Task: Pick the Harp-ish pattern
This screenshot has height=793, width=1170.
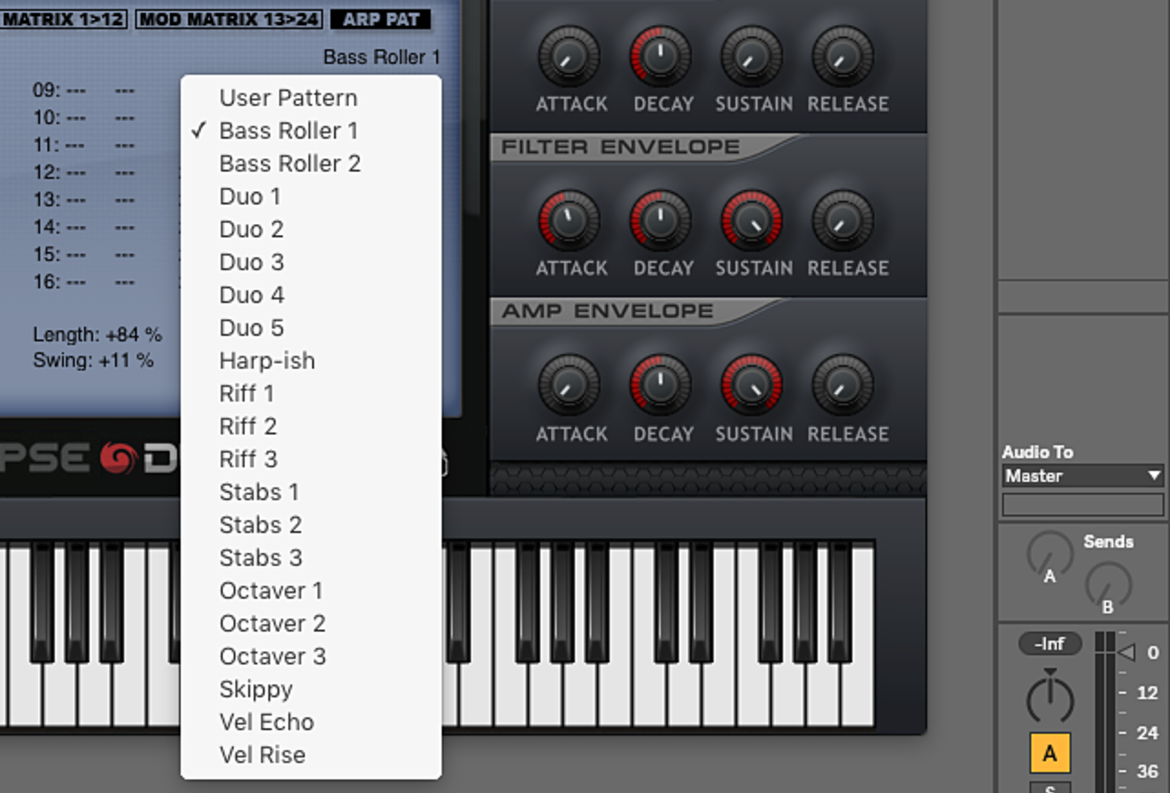Action: click(311, 360)
